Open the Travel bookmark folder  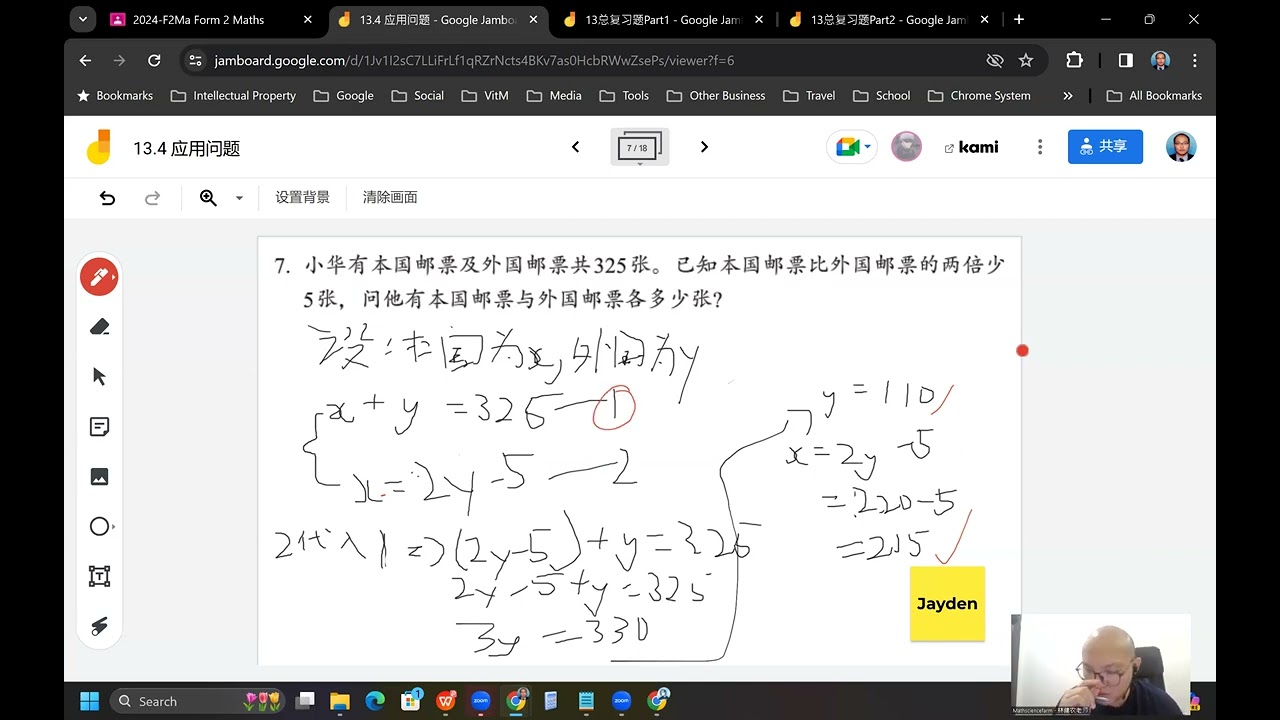pos(809,96)
